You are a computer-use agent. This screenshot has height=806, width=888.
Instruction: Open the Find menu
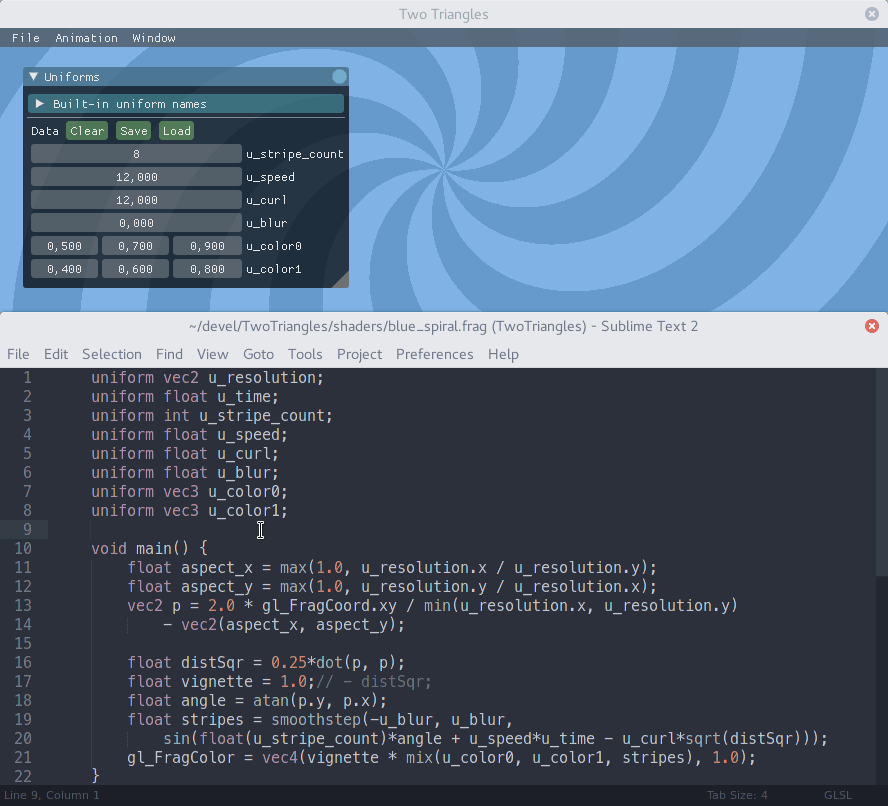(x=169, y=354)
